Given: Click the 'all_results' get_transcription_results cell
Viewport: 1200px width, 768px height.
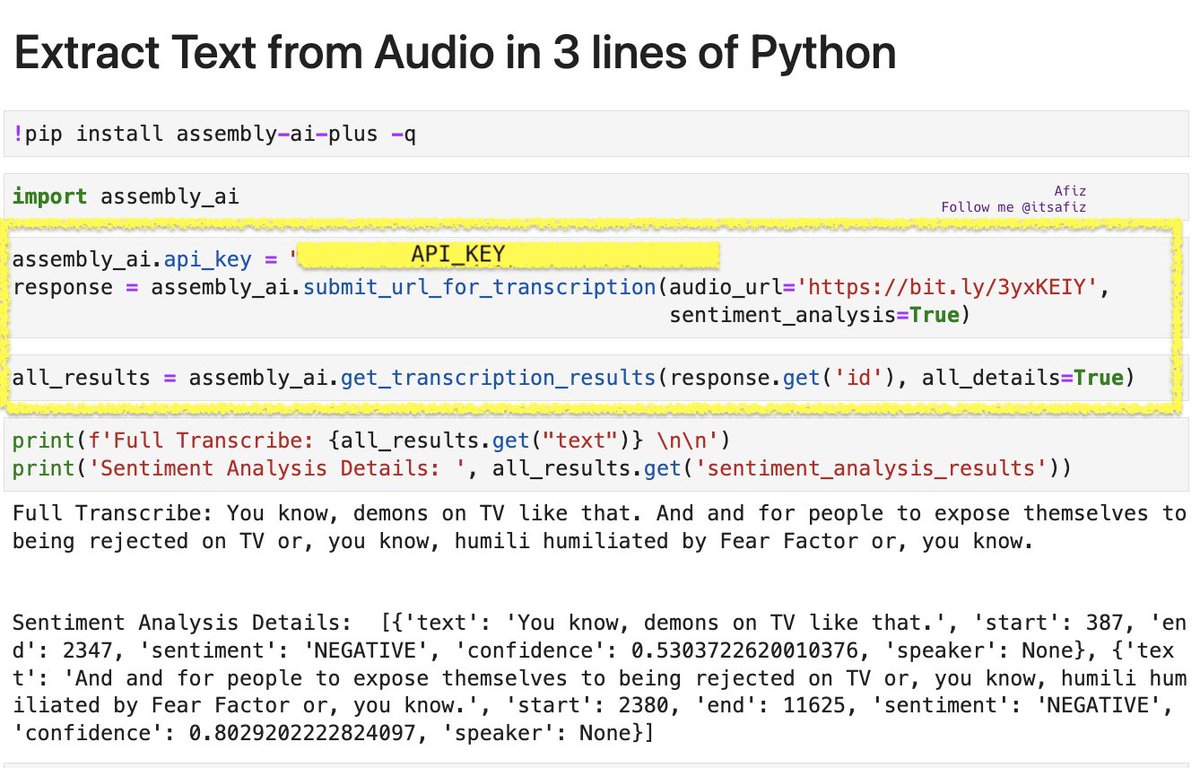Looking at the screenshot, I should [596, 378].
